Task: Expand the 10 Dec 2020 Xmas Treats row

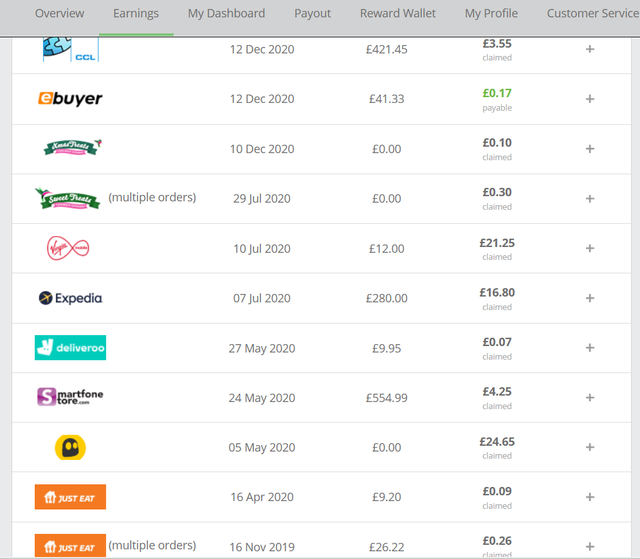Action: [590, 149]
